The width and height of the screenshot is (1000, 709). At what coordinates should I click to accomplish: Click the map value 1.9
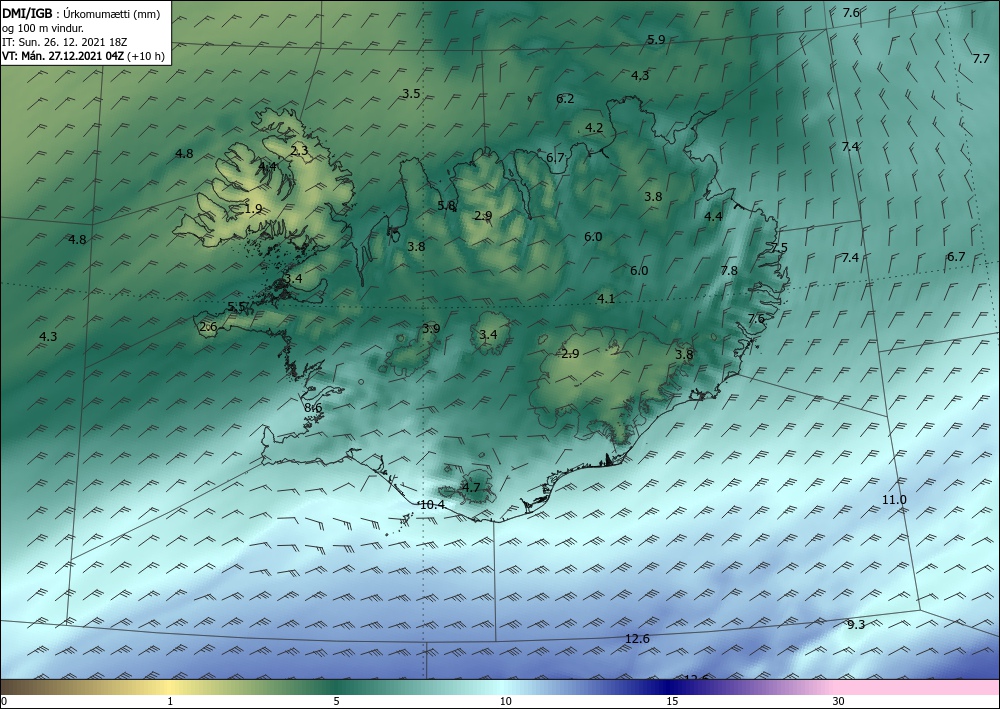[x=253, y=208]
